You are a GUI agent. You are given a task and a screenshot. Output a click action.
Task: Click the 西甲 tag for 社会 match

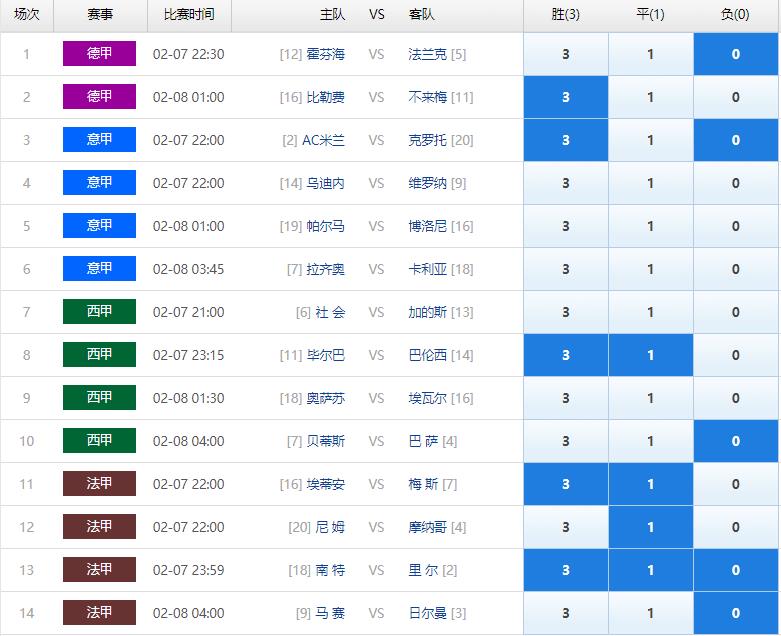(x=99, y=312)
